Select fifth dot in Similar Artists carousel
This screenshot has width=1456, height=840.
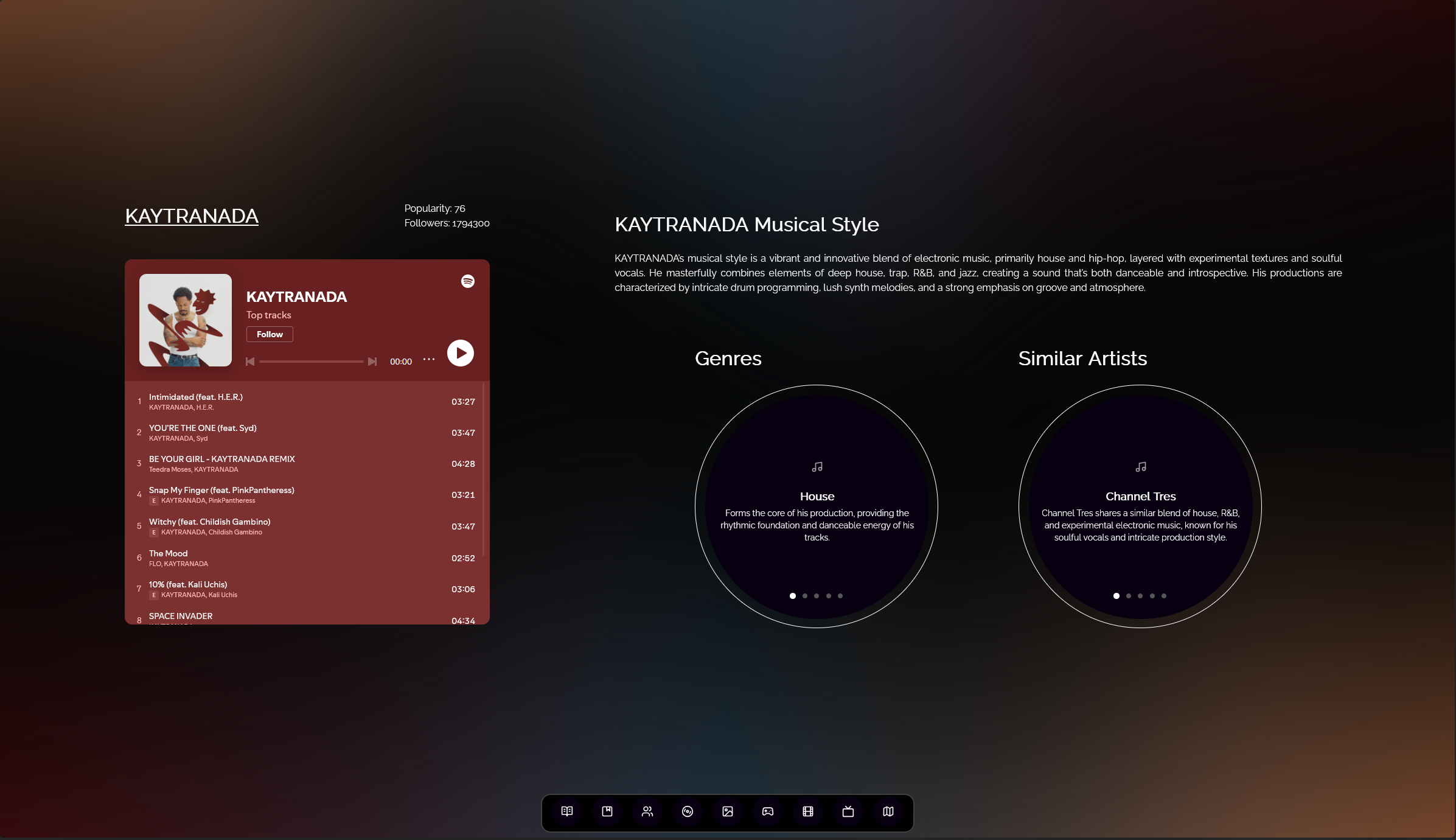coord(1164,596)
